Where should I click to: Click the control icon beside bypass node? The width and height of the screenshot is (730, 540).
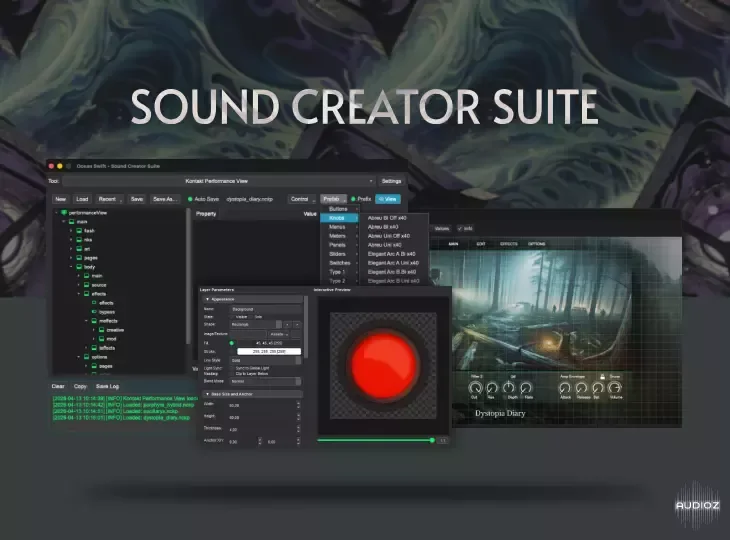(x=94, y=312)
